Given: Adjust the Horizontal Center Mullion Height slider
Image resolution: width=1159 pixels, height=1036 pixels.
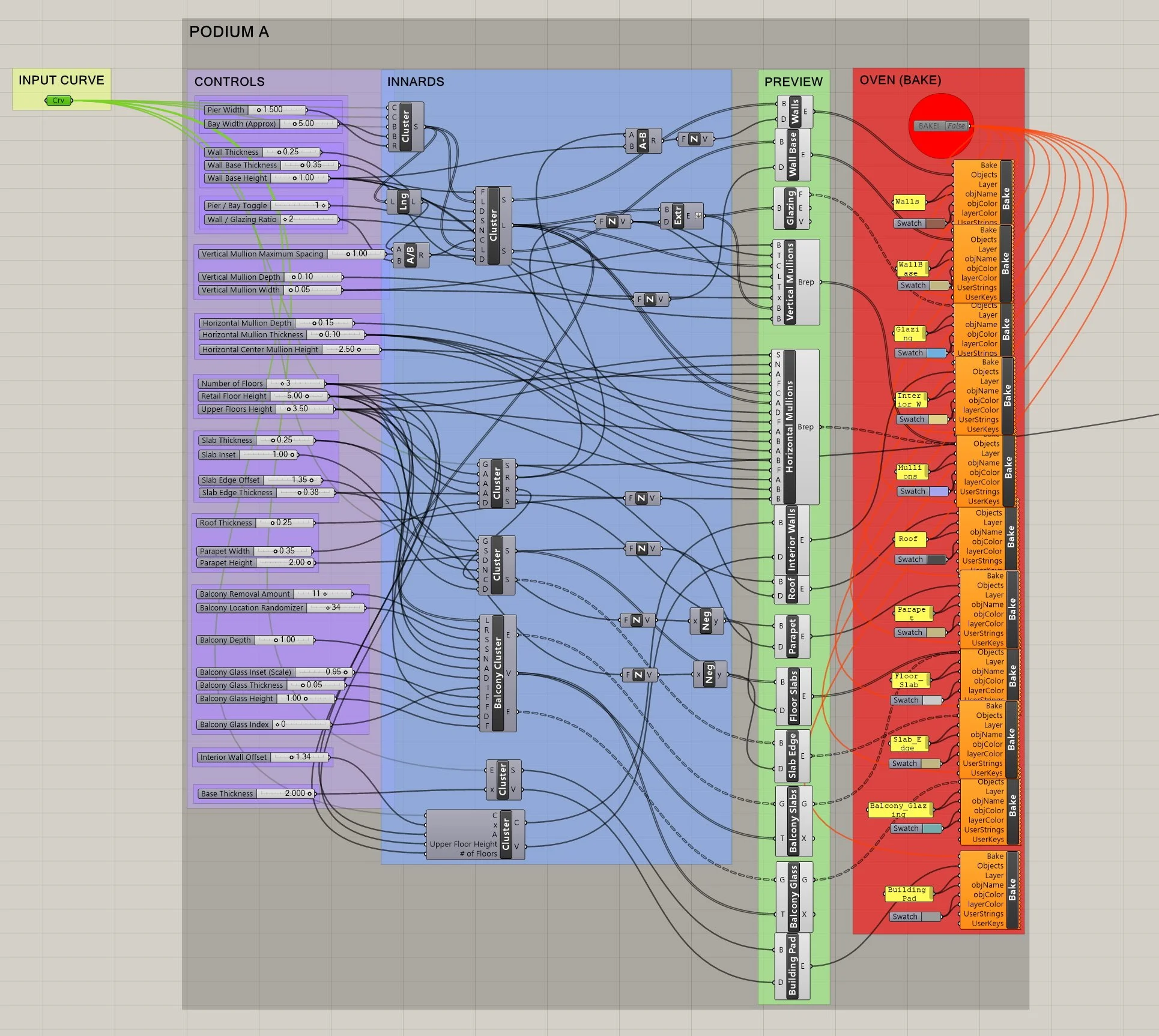Looking at the screenshot, I should click(x=289, y=349).
